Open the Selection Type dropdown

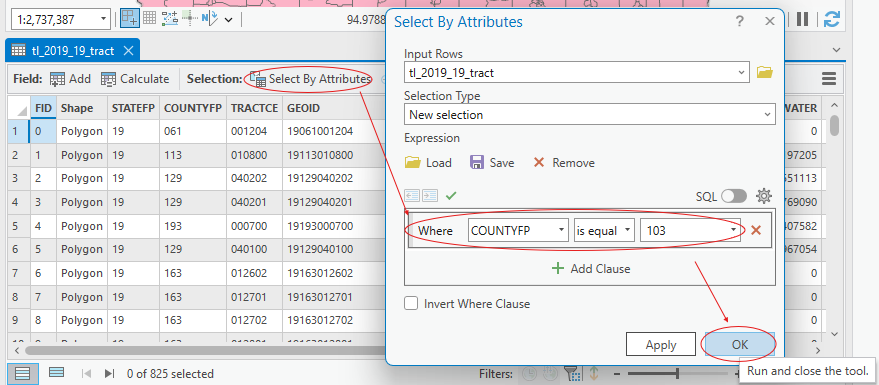coord(767,115)
